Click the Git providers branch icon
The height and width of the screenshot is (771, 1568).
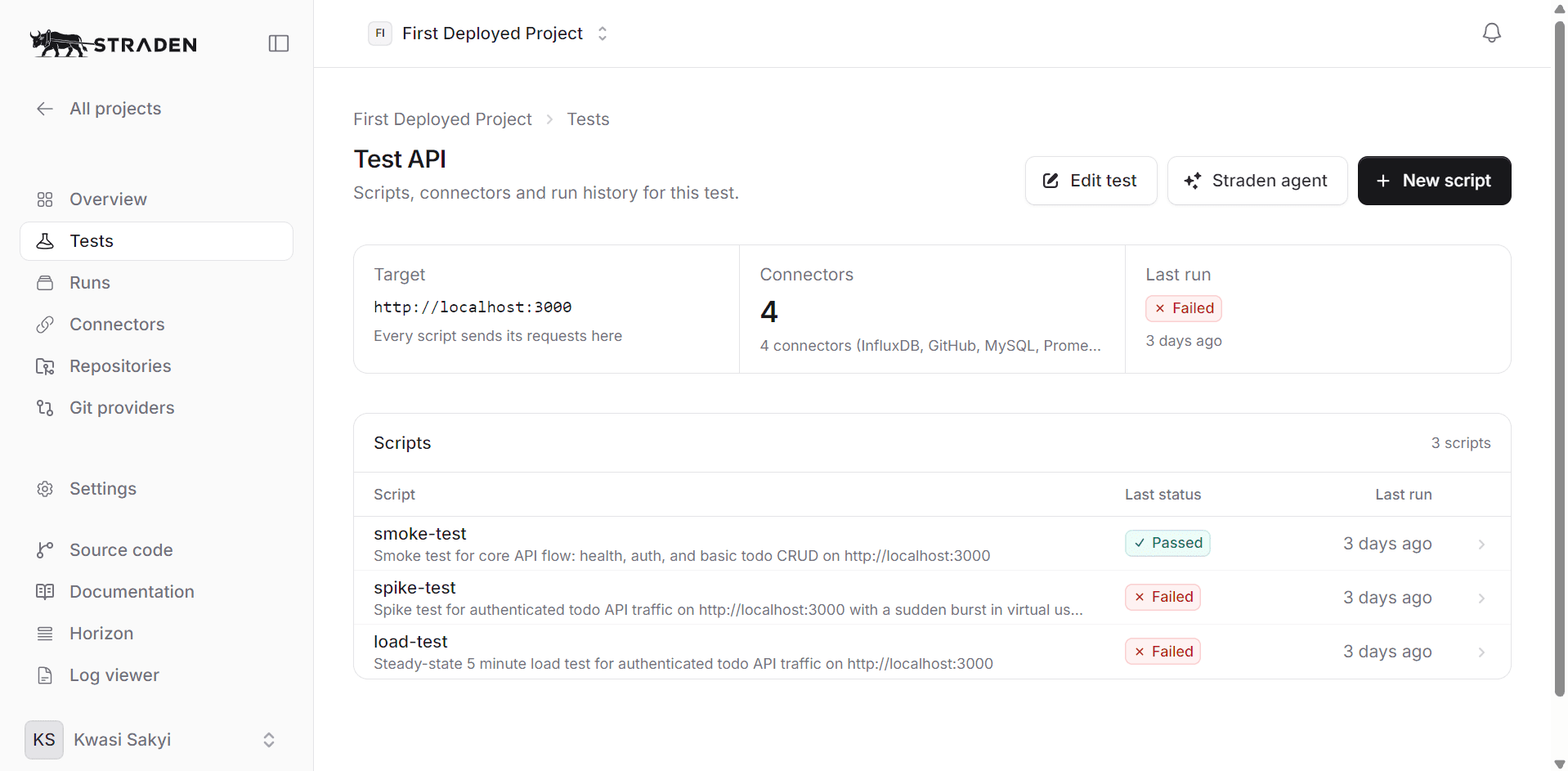(45, 408)
